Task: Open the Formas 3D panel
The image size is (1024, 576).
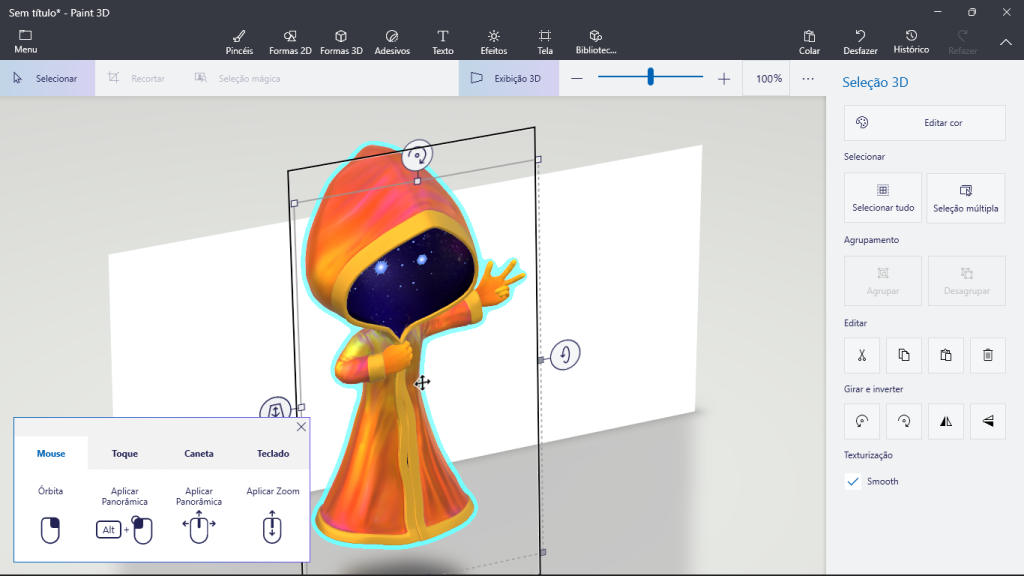Action: [x=341, y=40]
